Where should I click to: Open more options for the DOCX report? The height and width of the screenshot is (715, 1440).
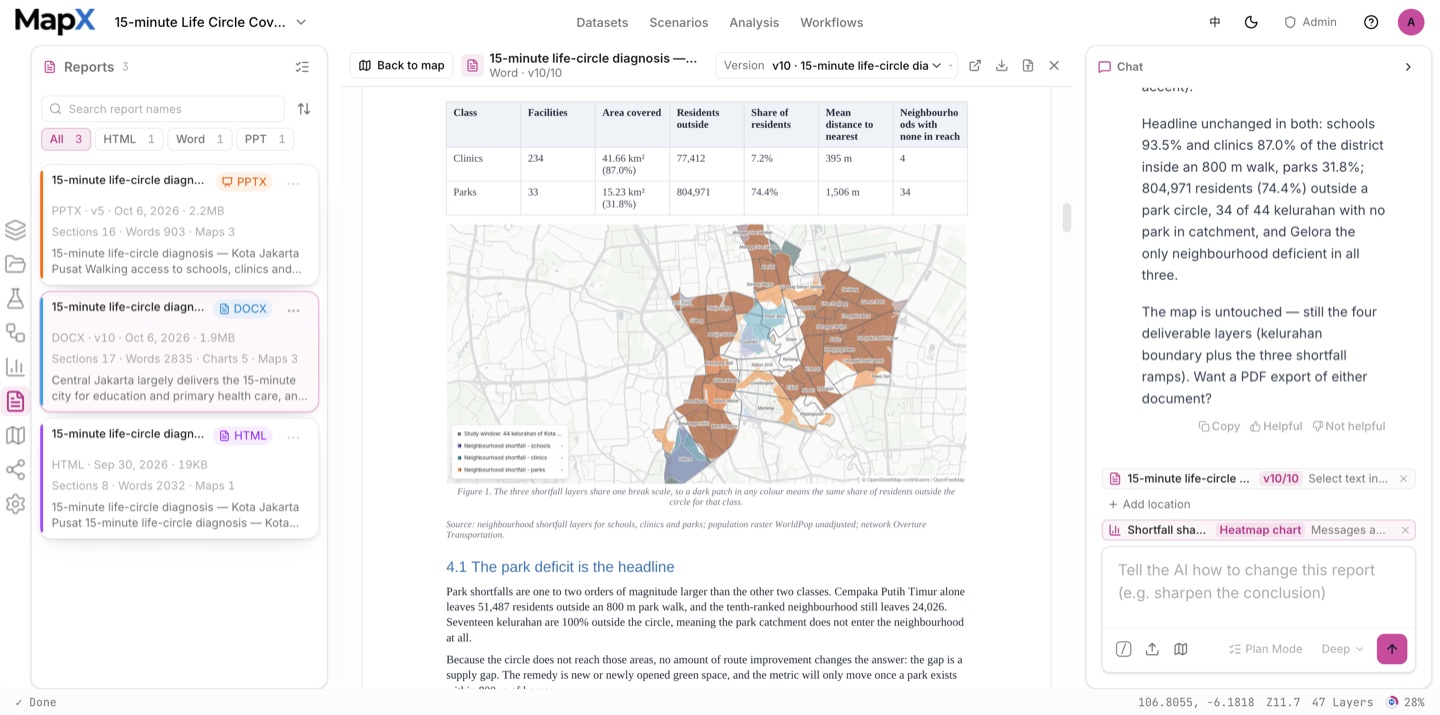(293, 310)
